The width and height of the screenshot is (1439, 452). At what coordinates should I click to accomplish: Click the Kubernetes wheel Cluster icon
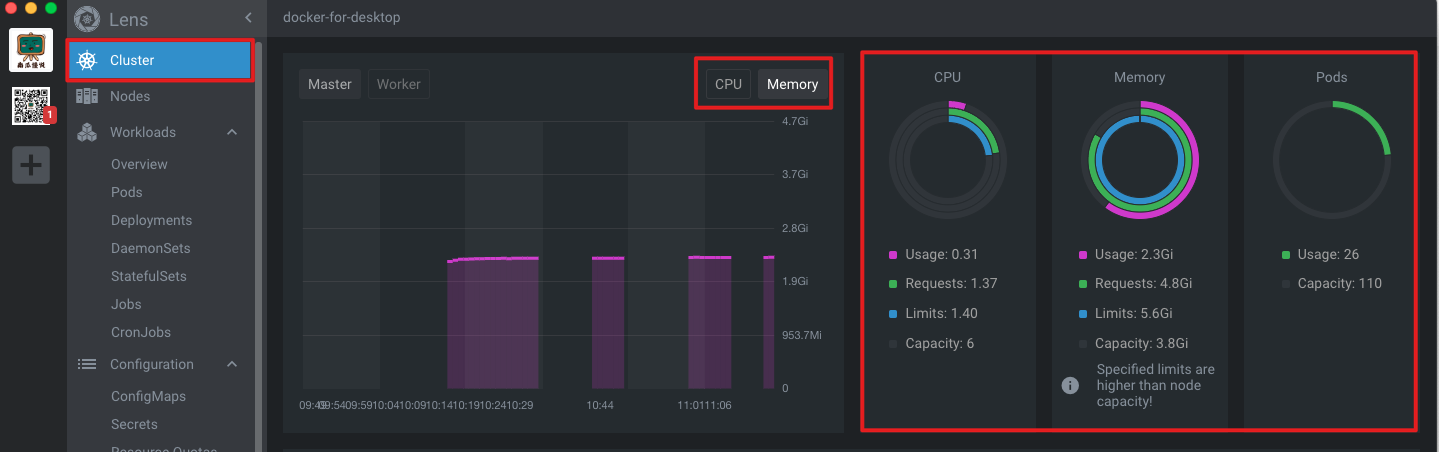click(88, 61)
